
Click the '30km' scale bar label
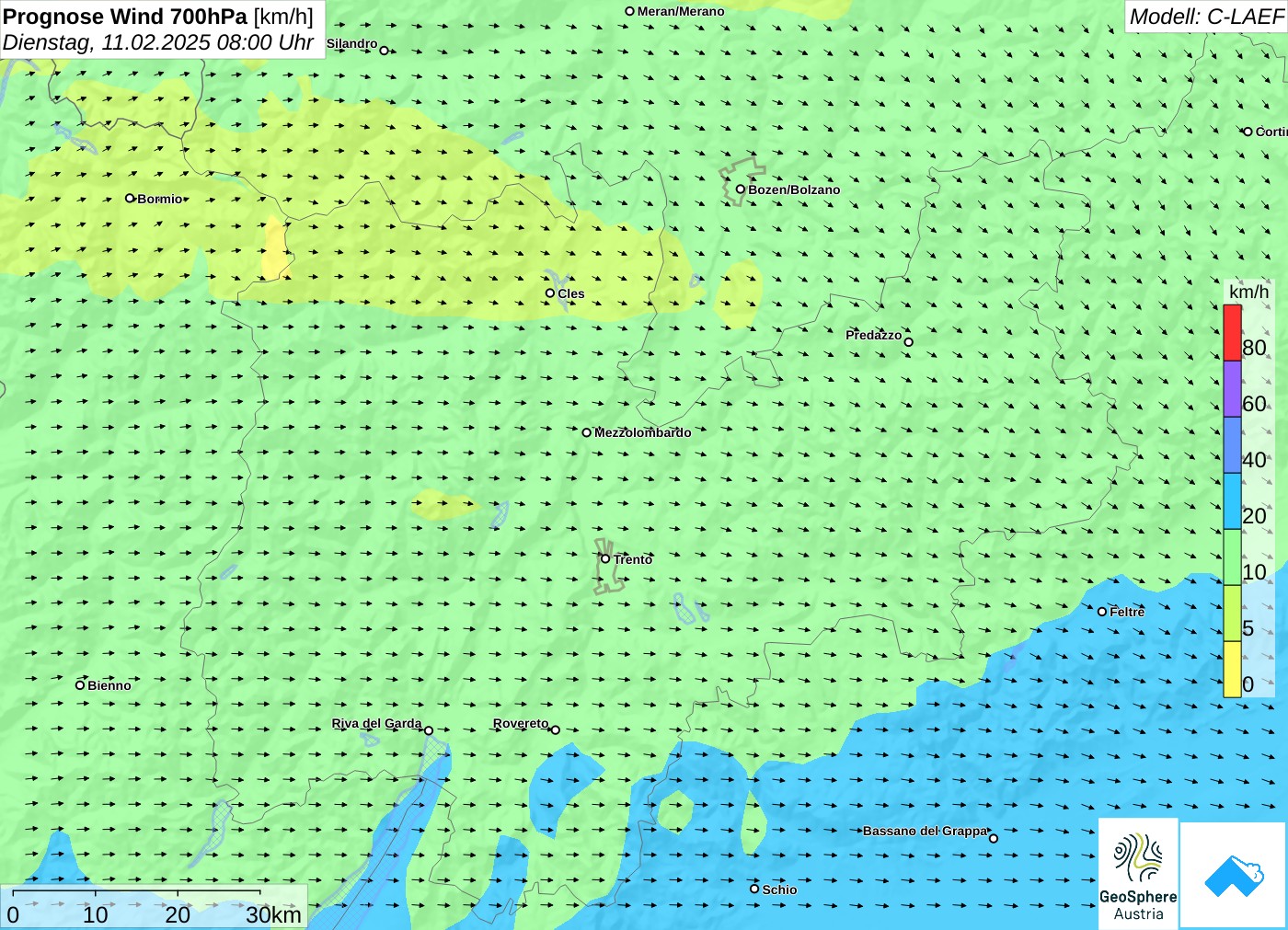coord(273,914)
